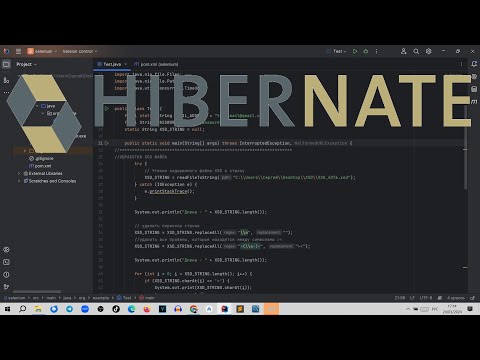Open editor tabs options vertical dots
Image resolution: width=480 pixels, height=360 pixels.
pyautogui.click(x=461, y=64)
